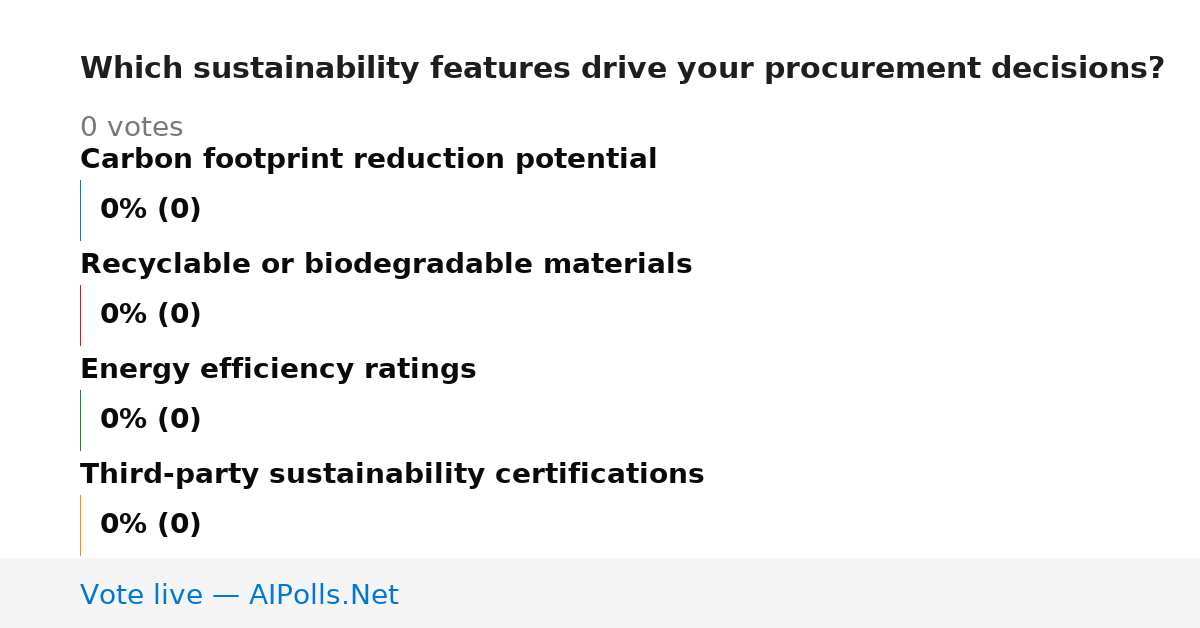Screen dimensions: 1200x628
Task: Click the blue Carbon footprint result bar
Action: click(80, 210)
